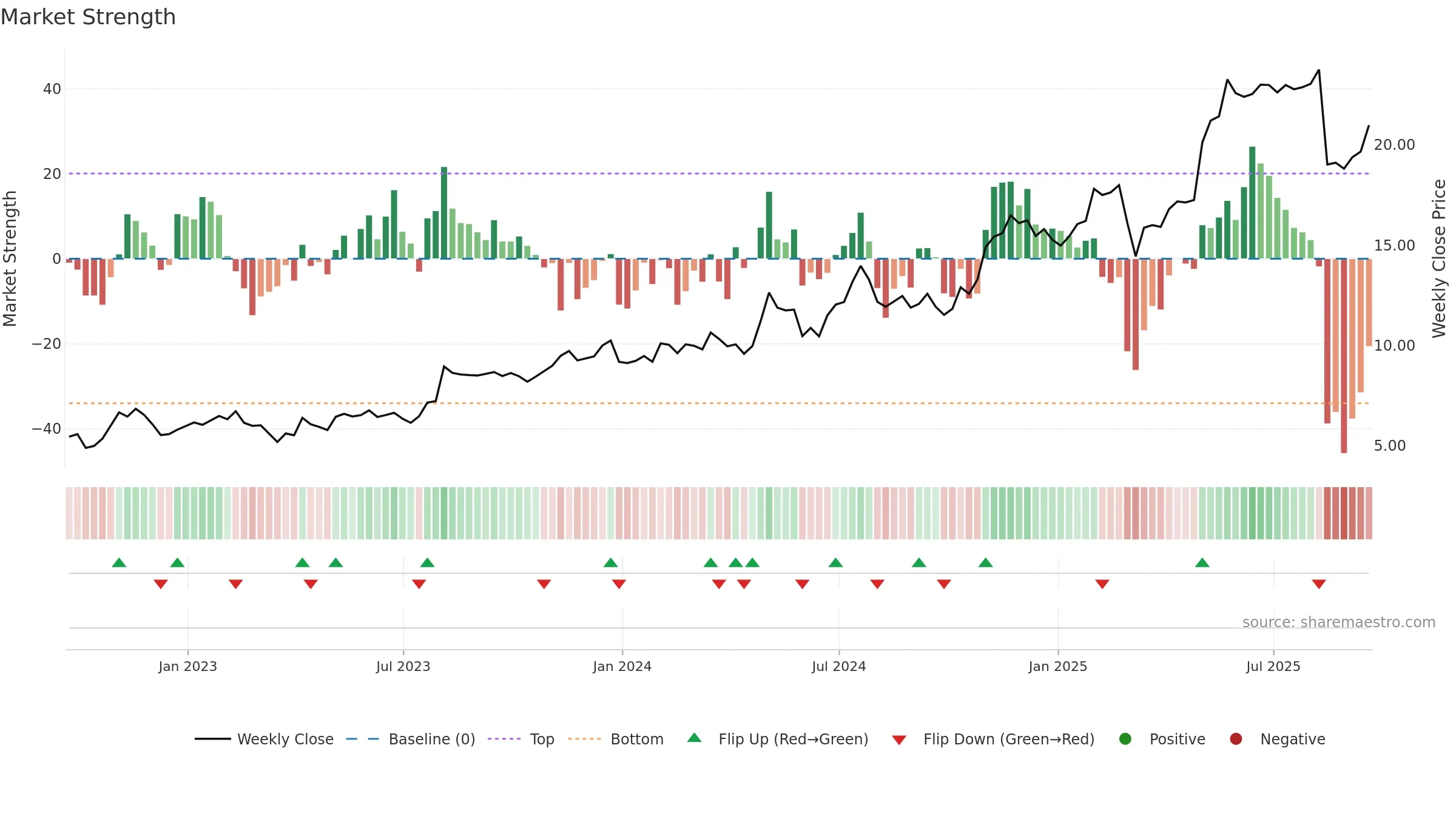Toggle the Baseline (0) legend entry
Viewport: 1456px width, 819px height.
click(x=411, y=739)
